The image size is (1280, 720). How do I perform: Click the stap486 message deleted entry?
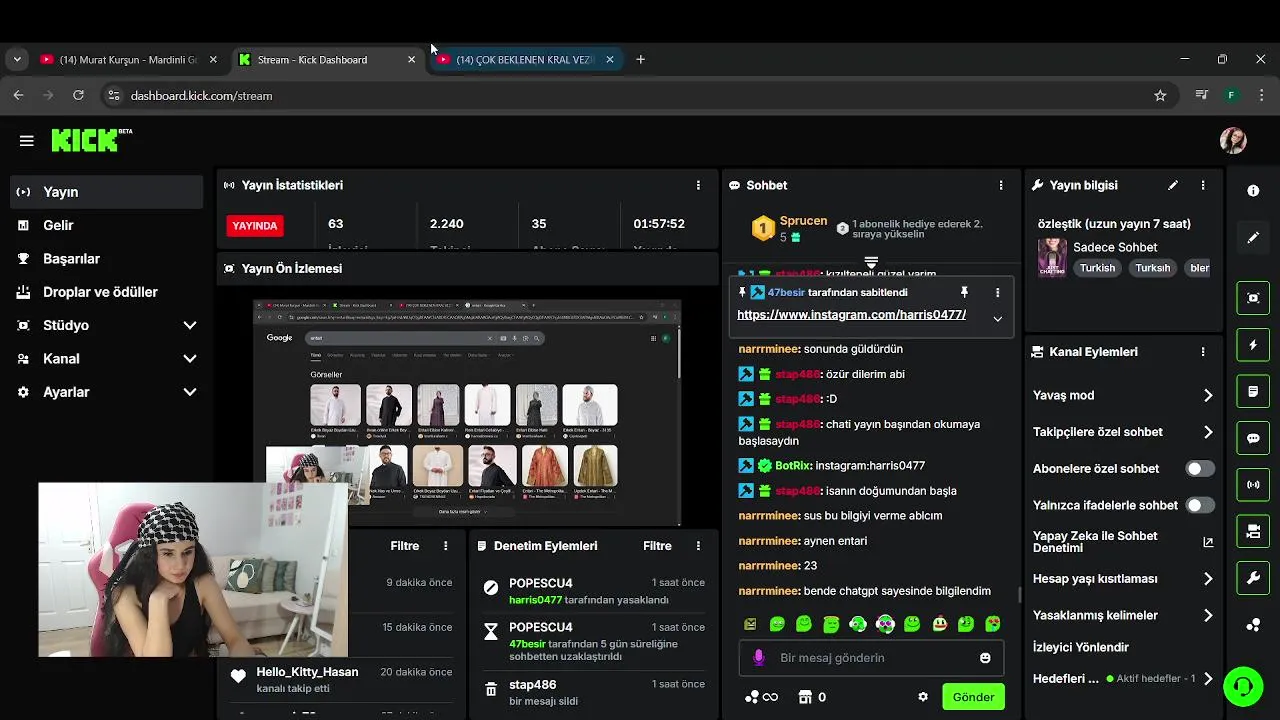click(x=594, y=692)
